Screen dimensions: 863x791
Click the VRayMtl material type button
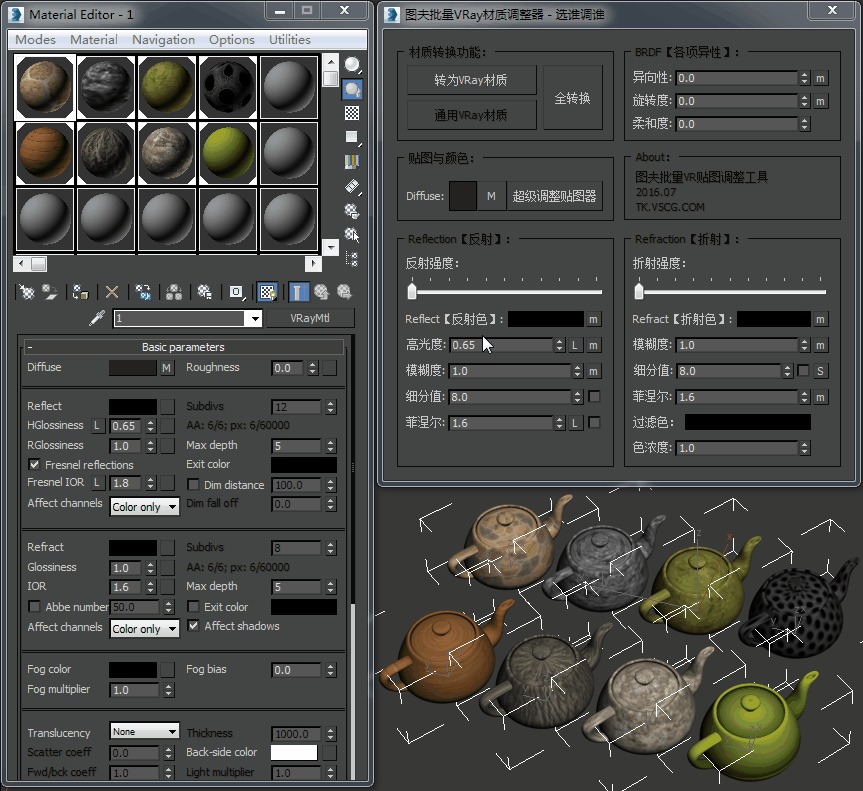pos(310,318)
